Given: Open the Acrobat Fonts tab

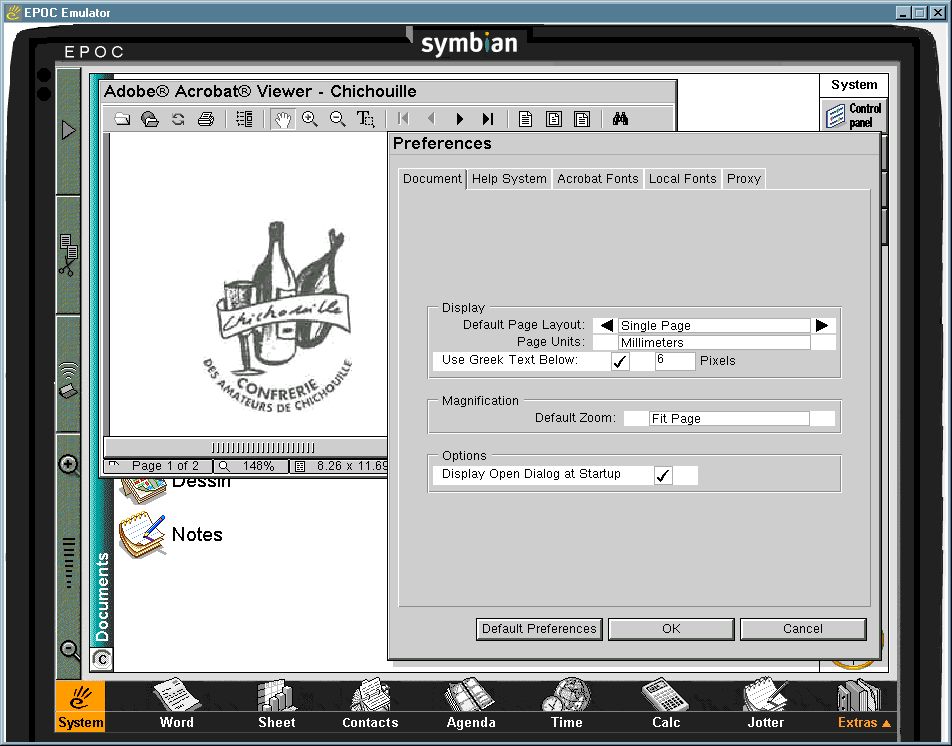Looking at the screenshot, I should point(598,178).
